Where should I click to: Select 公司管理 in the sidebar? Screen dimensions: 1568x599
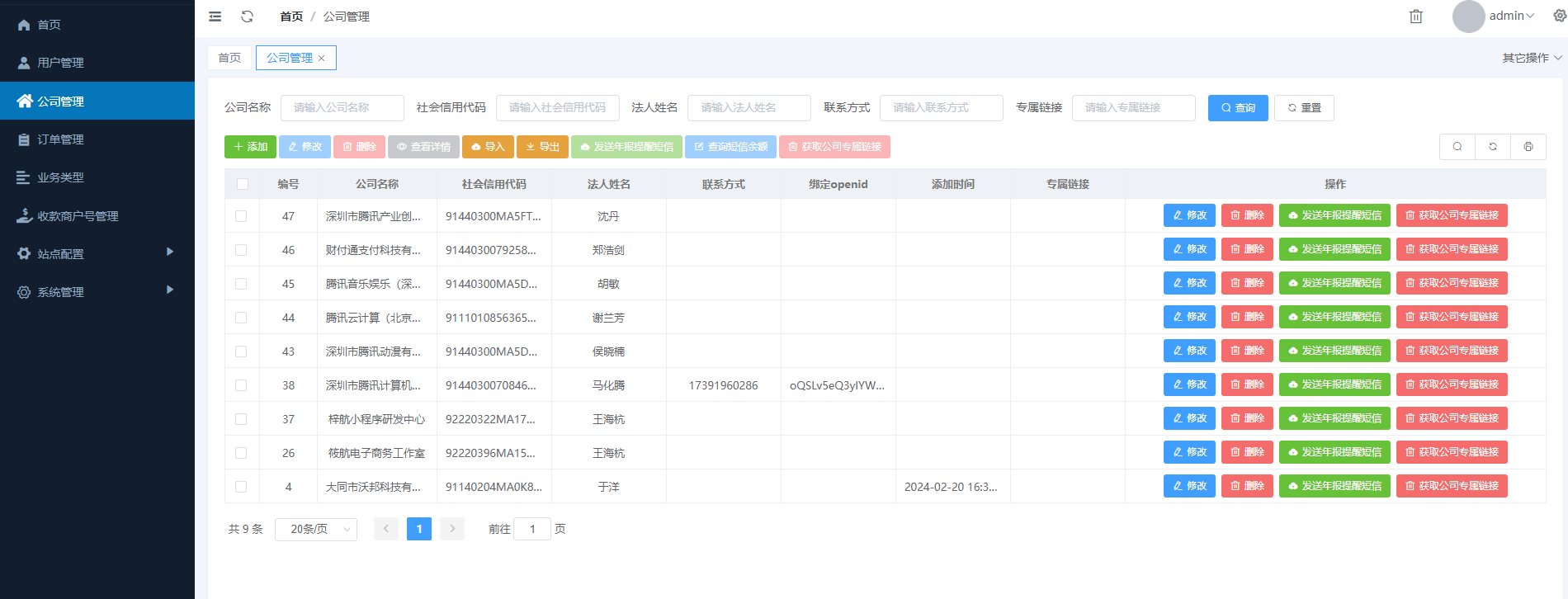pyautogui.click(x=97, y=101)
